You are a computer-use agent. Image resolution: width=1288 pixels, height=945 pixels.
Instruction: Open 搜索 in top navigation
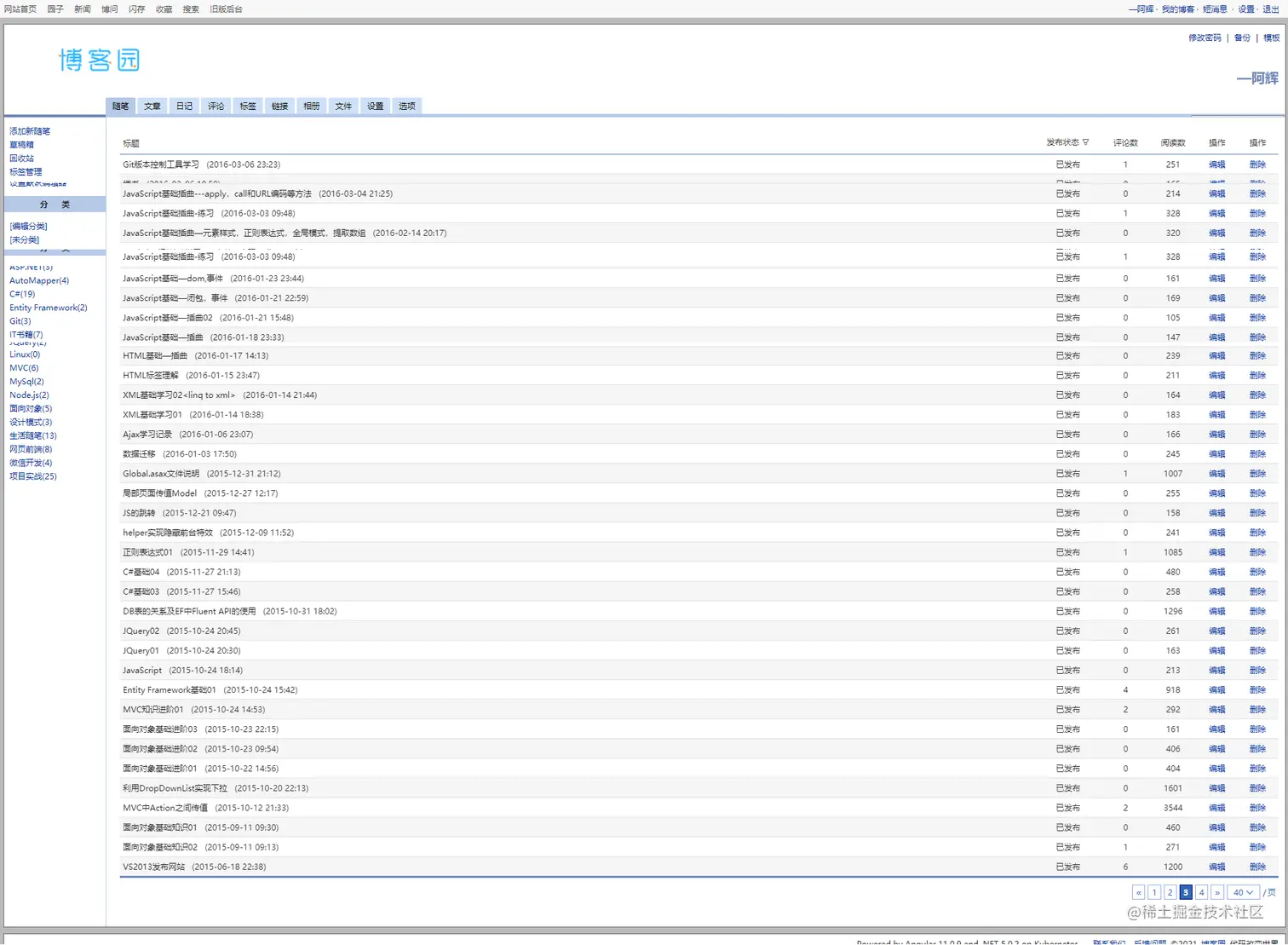tap(192, 9)
